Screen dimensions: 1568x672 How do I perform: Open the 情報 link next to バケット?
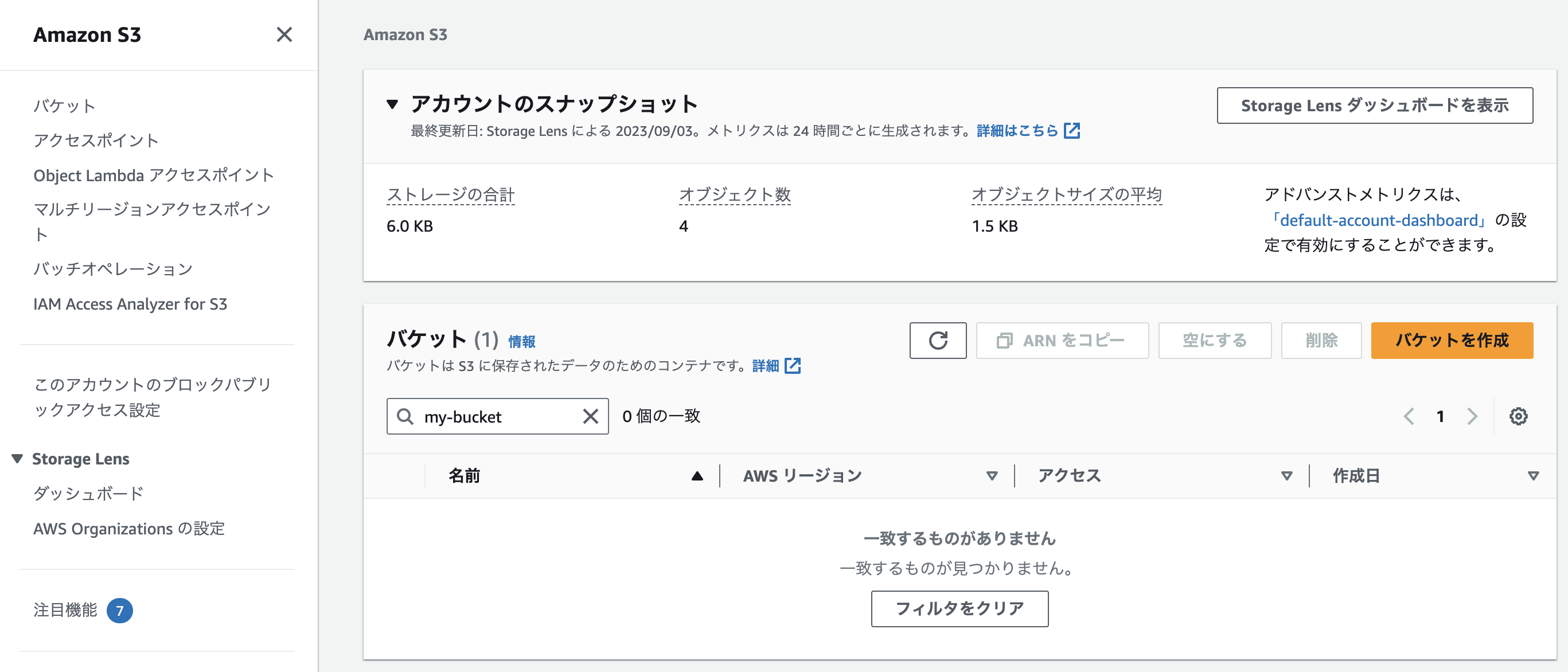click(x=522, y=342)
